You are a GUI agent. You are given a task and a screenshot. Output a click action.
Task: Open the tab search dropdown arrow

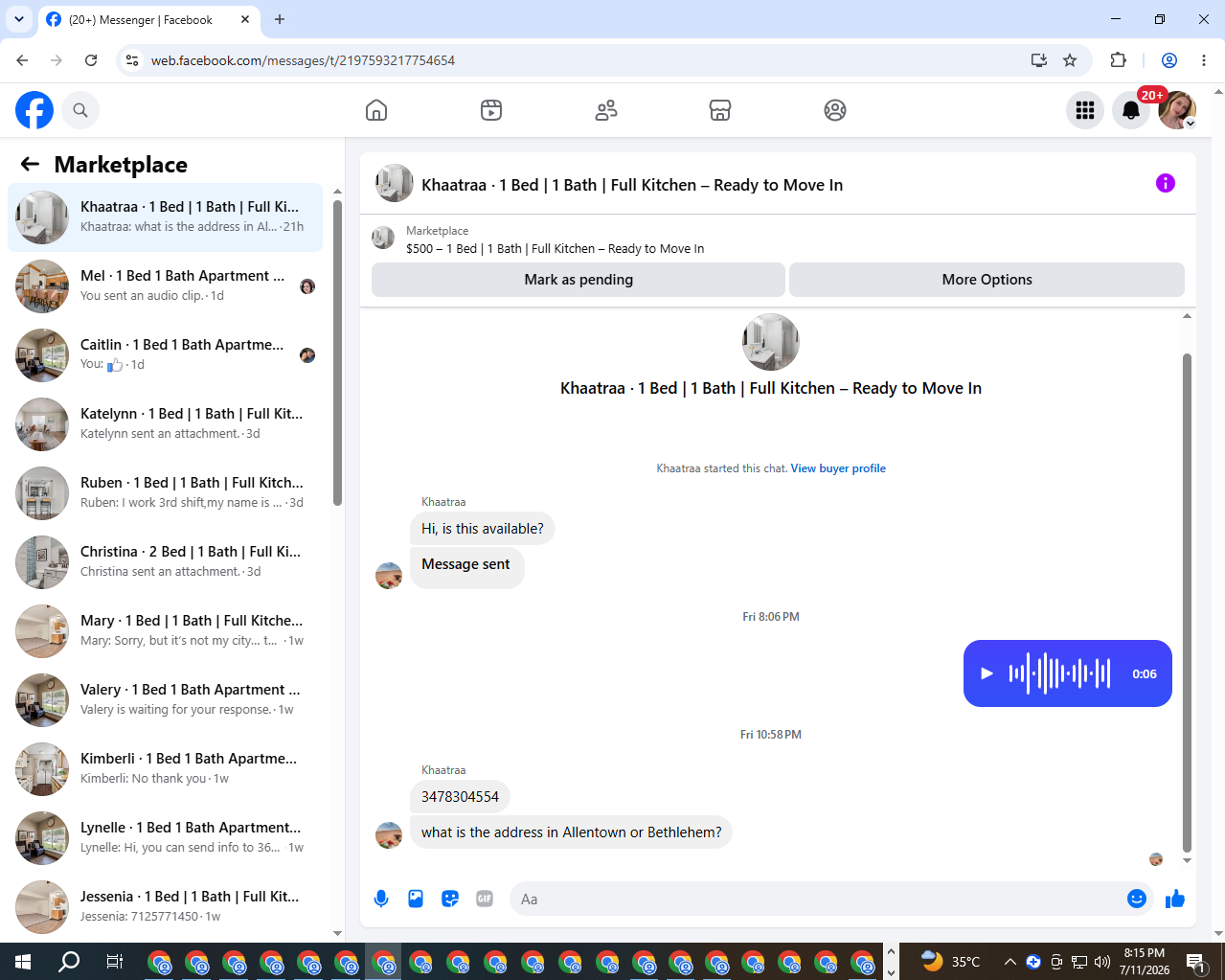(x=18, y=19)
